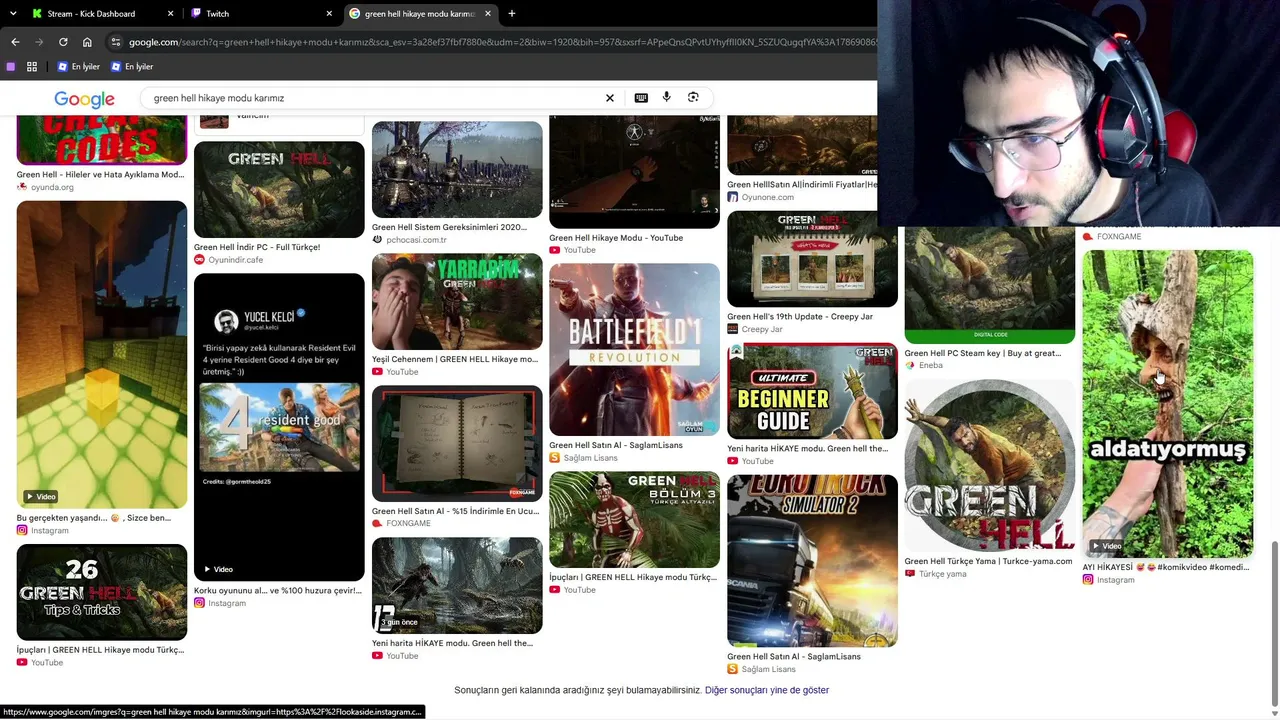1280x720 pixels.
Task: Open Yeni harita HİKAYE modu link under Beginner Guide
Action: coord(807,449)
